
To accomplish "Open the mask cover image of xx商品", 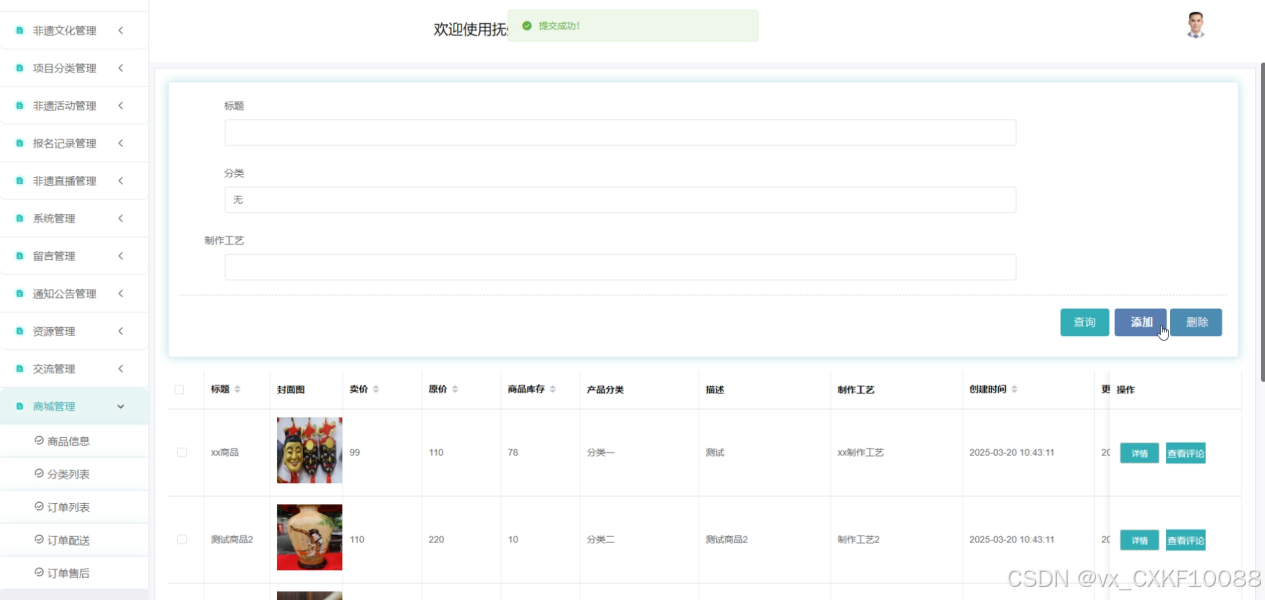I will (x=309, y=450).
